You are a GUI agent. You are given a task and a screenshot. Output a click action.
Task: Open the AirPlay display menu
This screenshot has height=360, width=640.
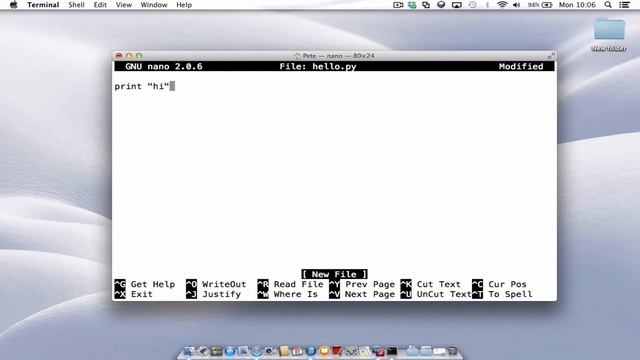click(x=457, y=5)
